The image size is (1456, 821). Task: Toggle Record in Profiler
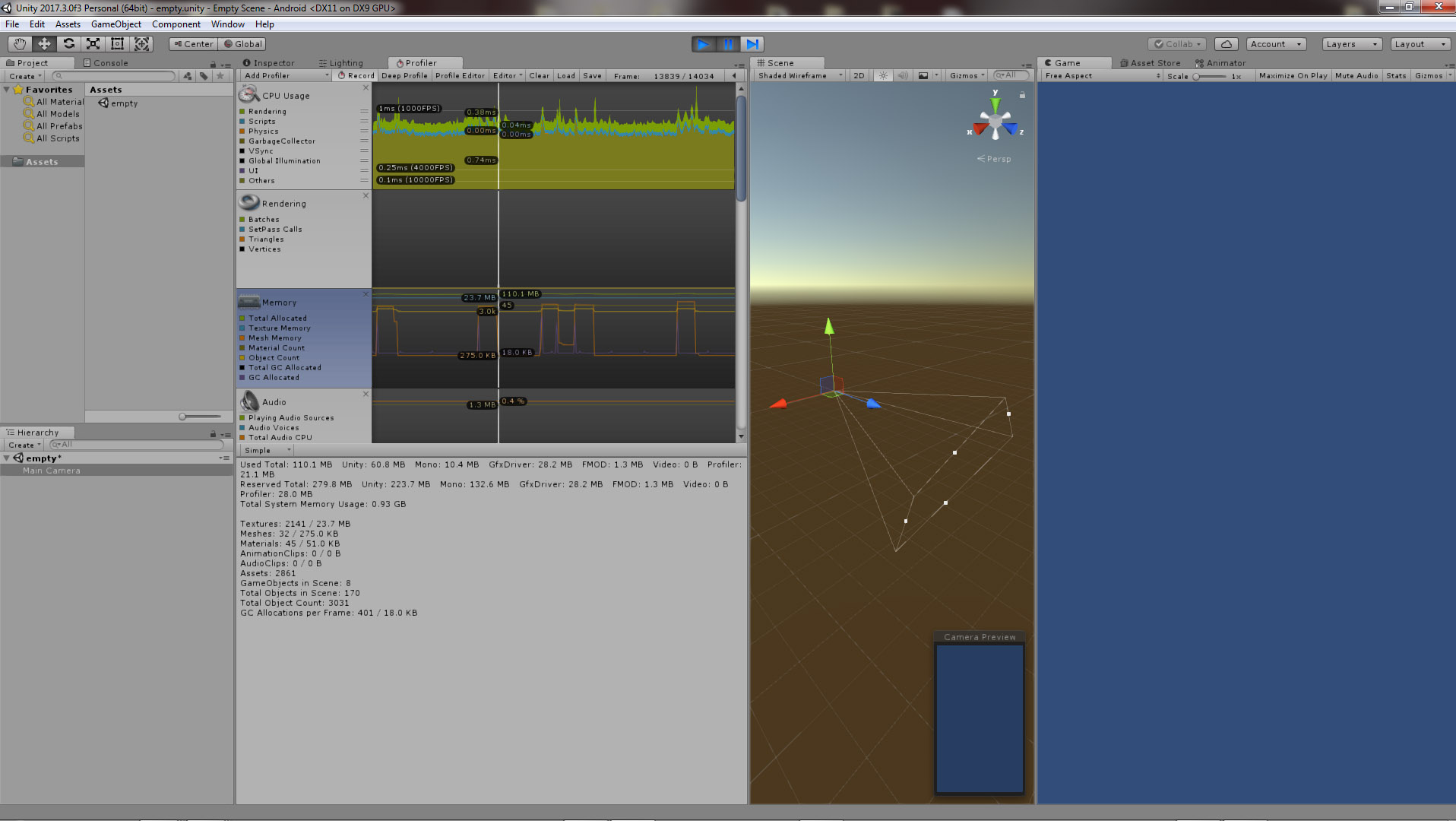tap(356, 76)
